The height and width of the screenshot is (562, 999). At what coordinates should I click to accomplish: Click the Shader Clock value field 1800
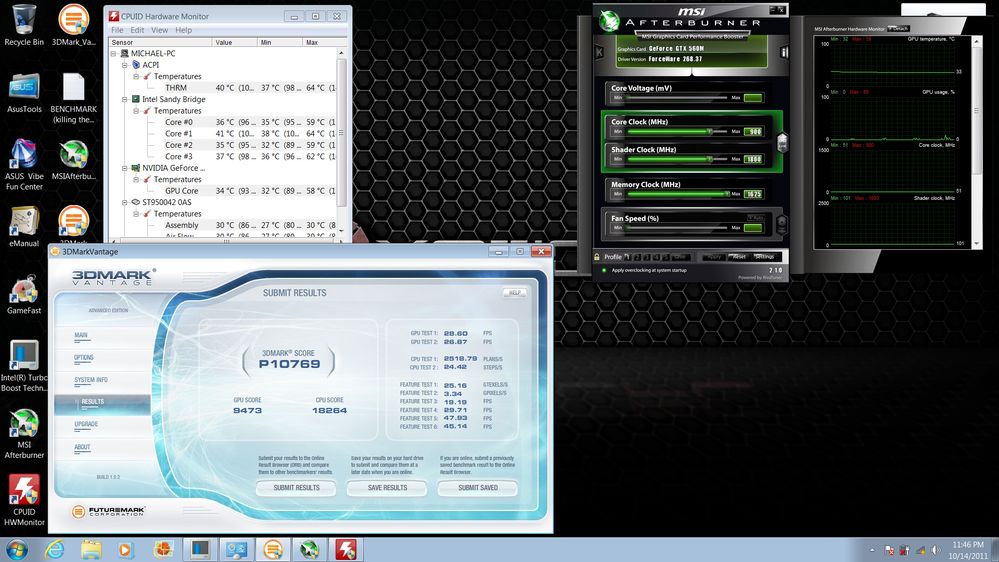click(x=754, y=159)
